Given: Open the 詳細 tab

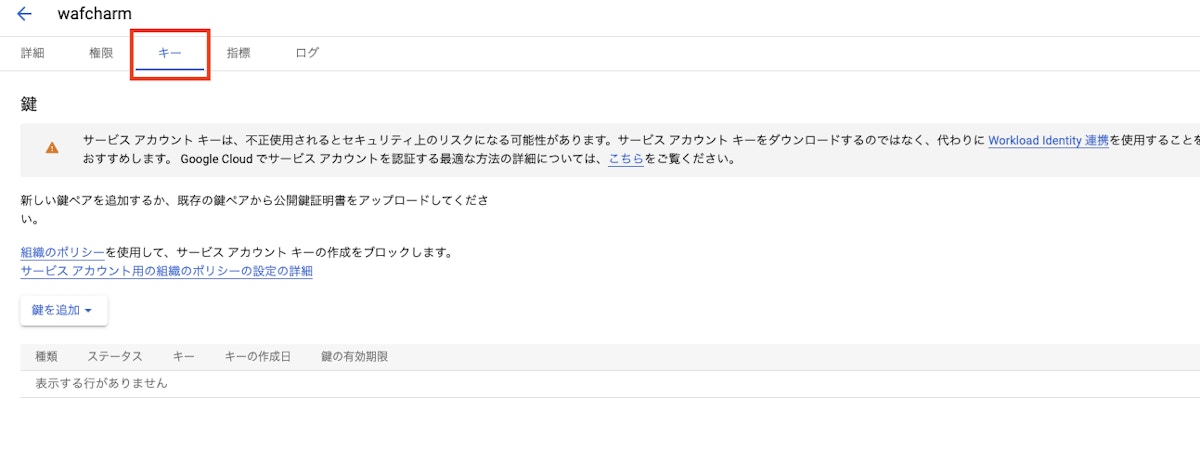Looking at the screenshot, I should point(33,53).
